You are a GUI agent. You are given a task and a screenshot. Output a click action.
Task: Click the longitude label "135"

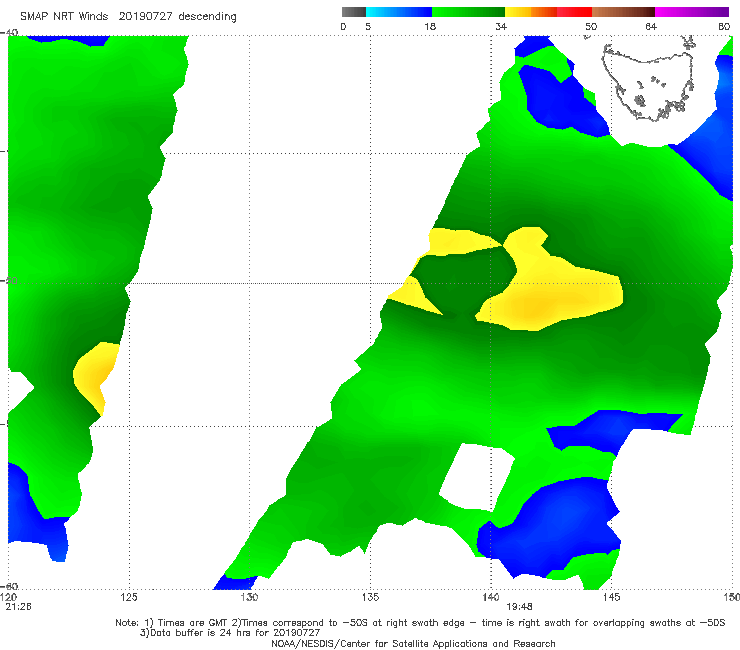(370, 598)
